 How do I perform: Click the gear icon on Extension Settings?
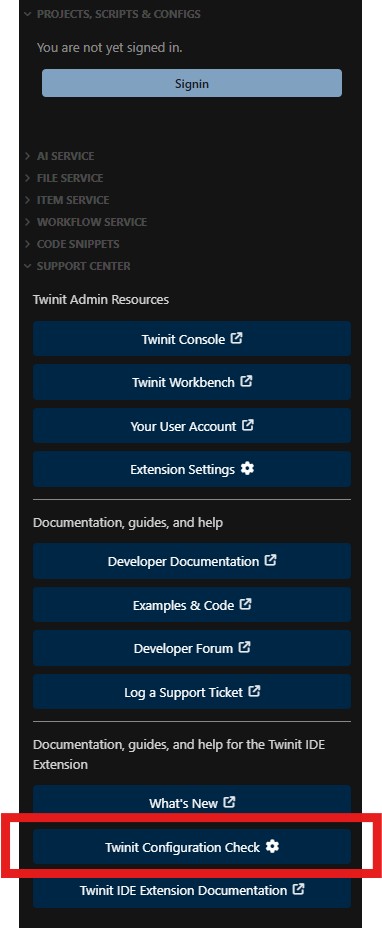[x=248, y=469]
